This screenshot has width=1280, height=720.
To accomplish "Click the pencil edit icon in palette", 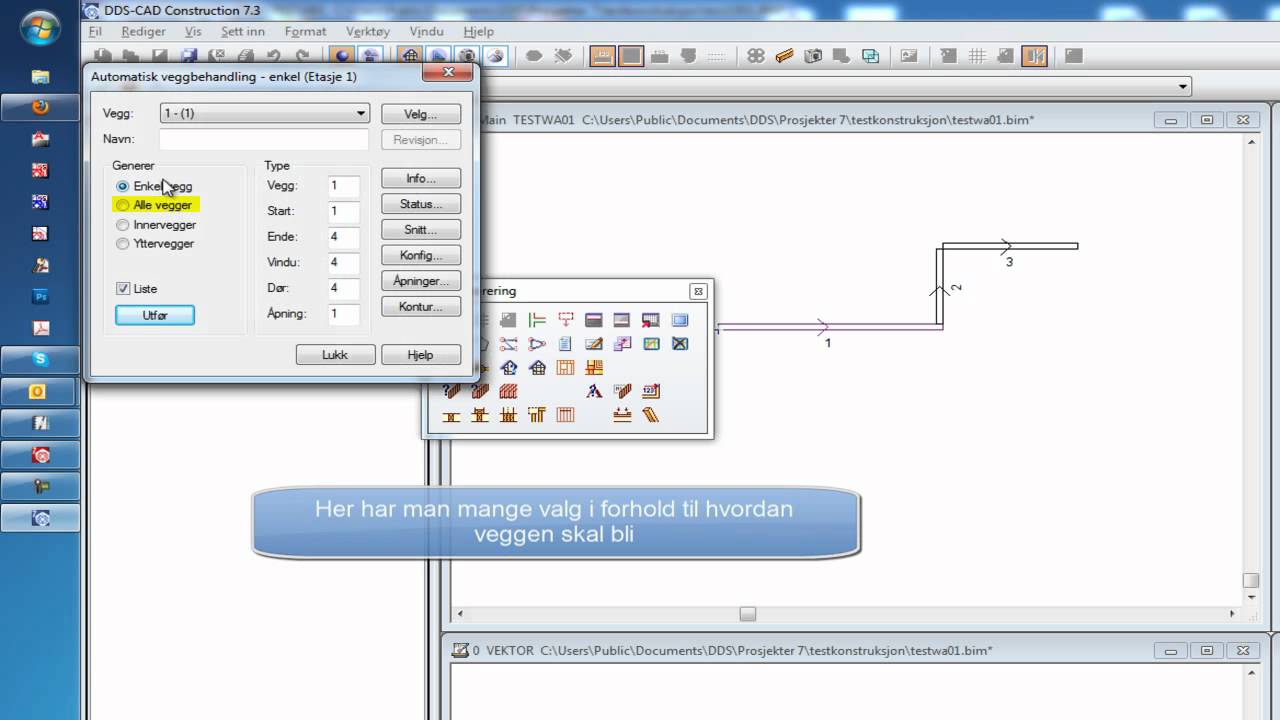I will click(x=594, y=344).
